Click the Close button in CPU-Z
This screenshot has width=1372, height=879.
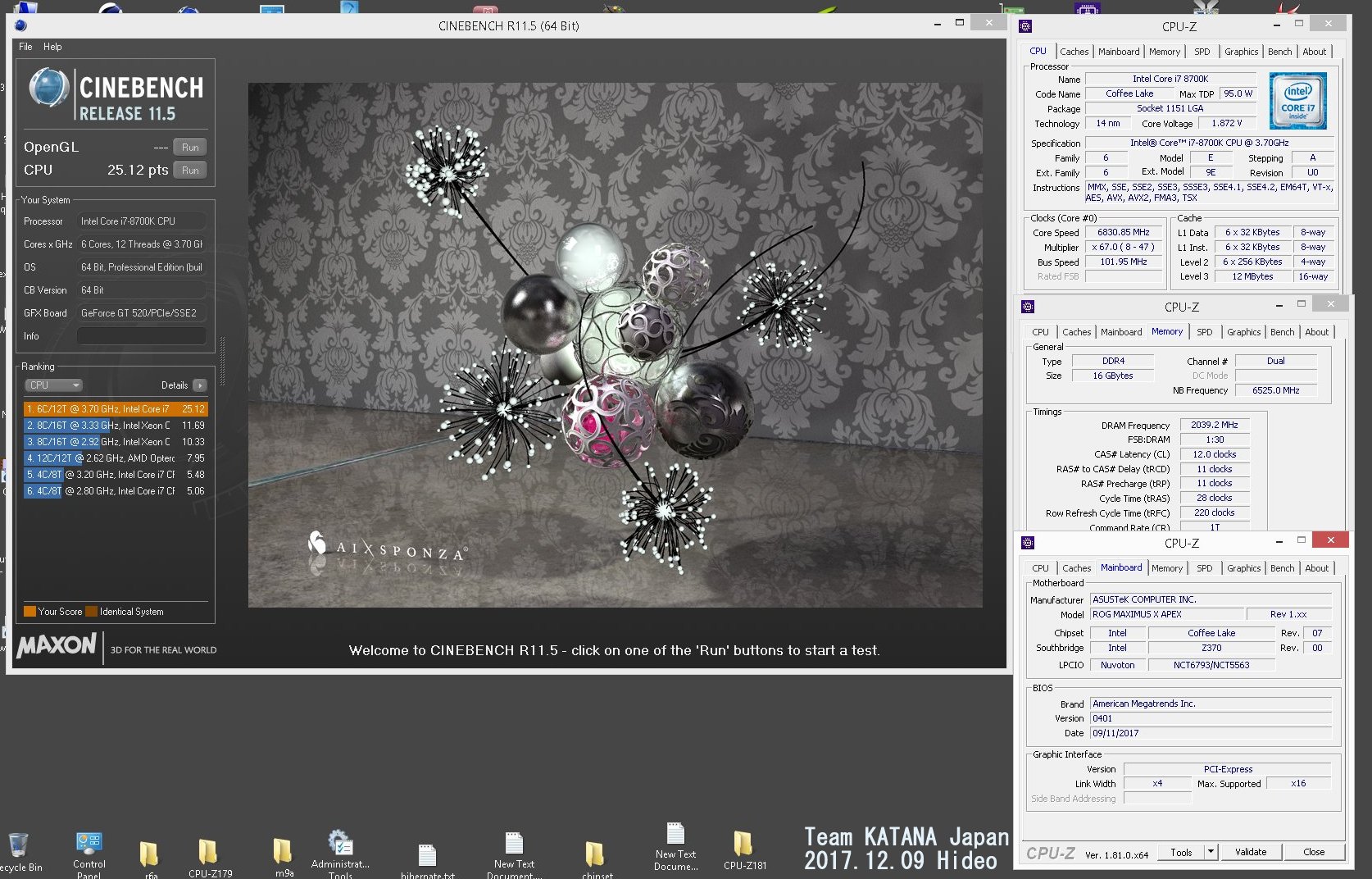[1314, 852]
